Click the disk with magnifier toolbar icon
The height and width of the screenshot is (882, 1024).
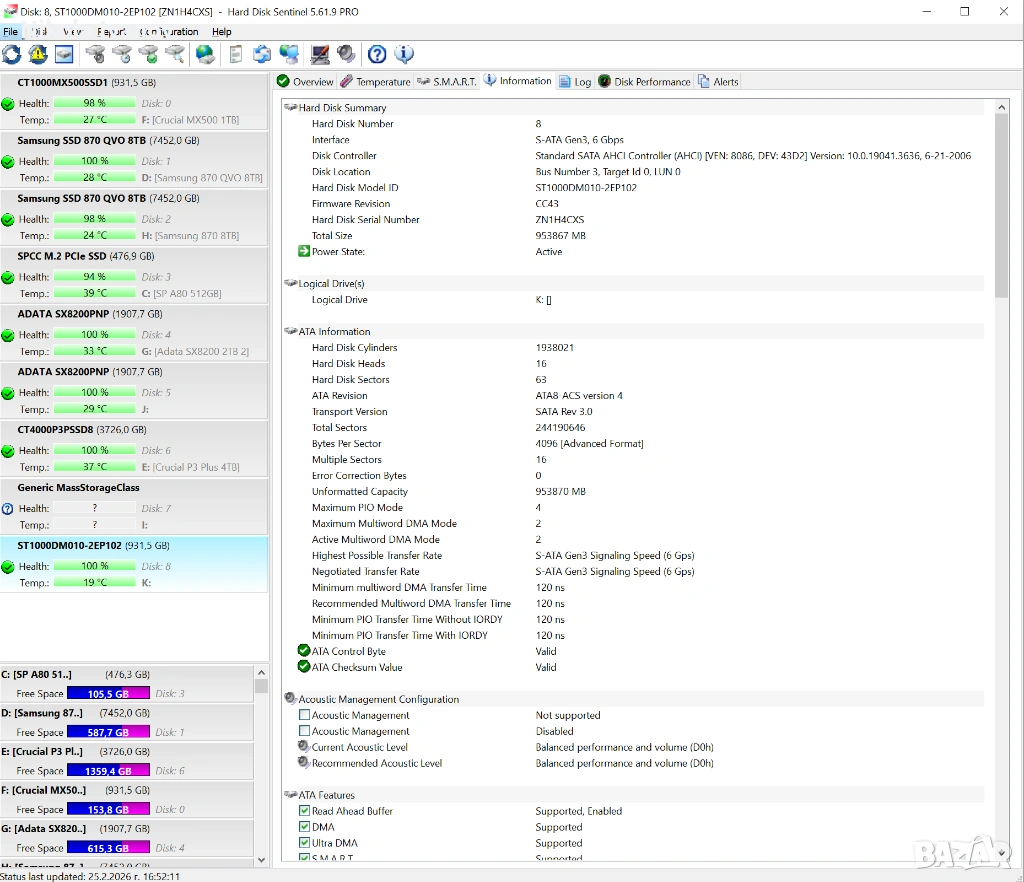(175, 54)
